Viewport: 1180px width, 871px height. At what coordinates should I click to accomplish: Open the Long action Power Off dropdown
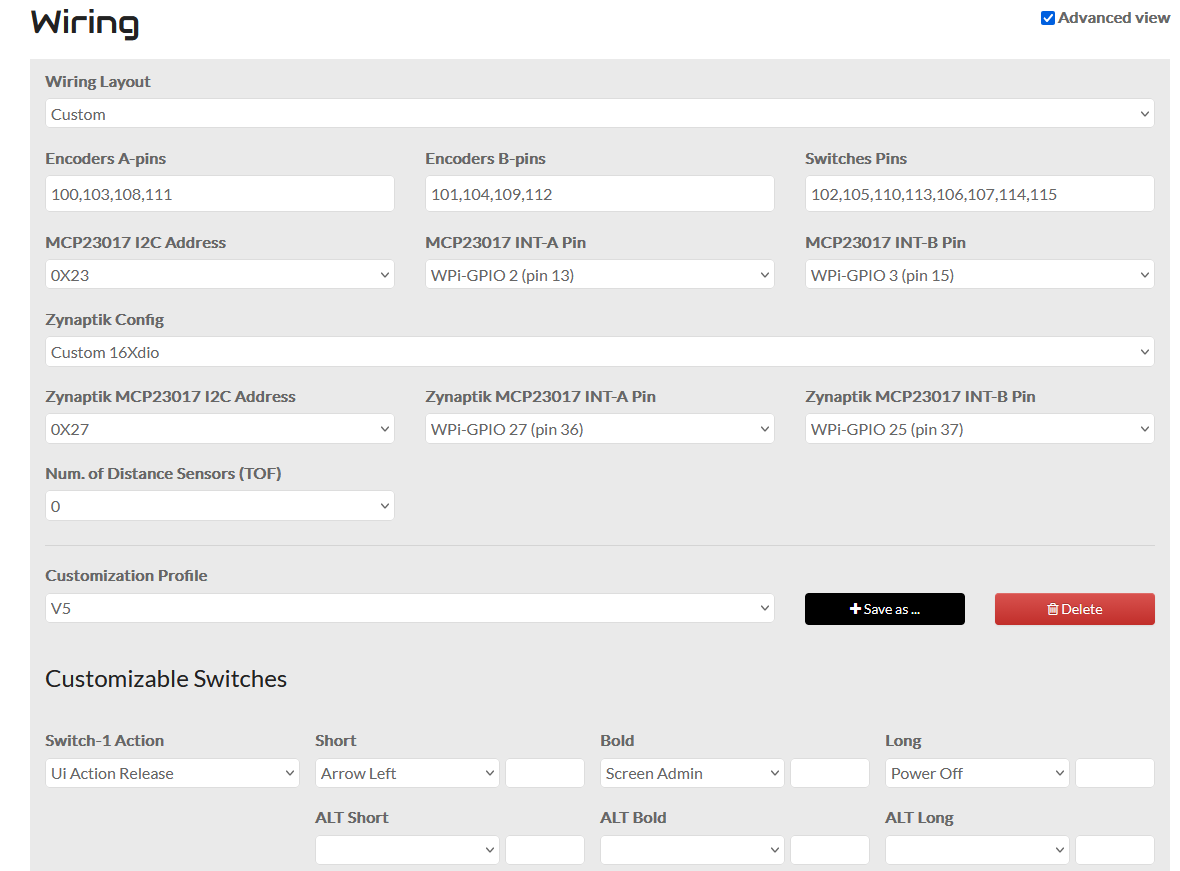coord(977,773)
